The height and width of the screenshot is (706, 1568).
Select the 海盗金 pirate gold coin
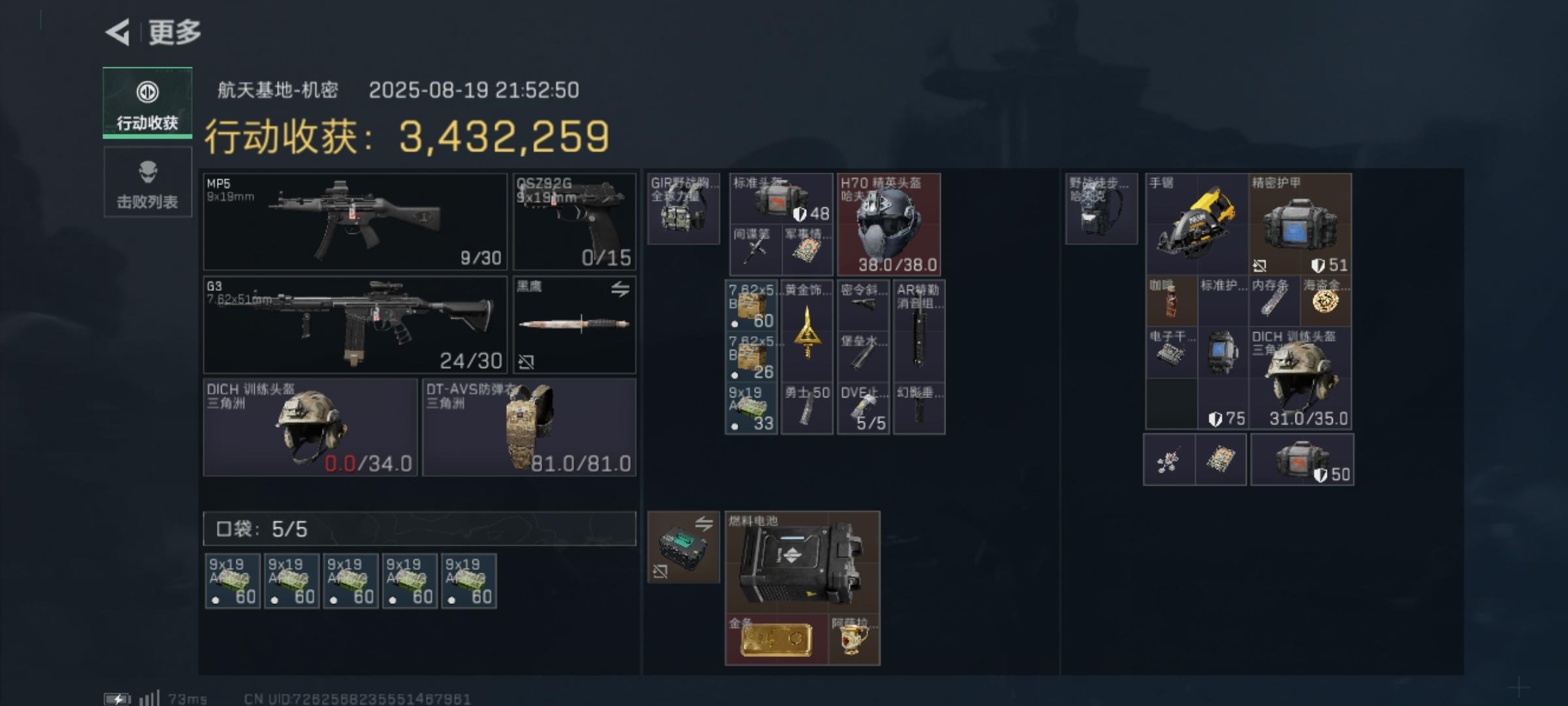1326,301
